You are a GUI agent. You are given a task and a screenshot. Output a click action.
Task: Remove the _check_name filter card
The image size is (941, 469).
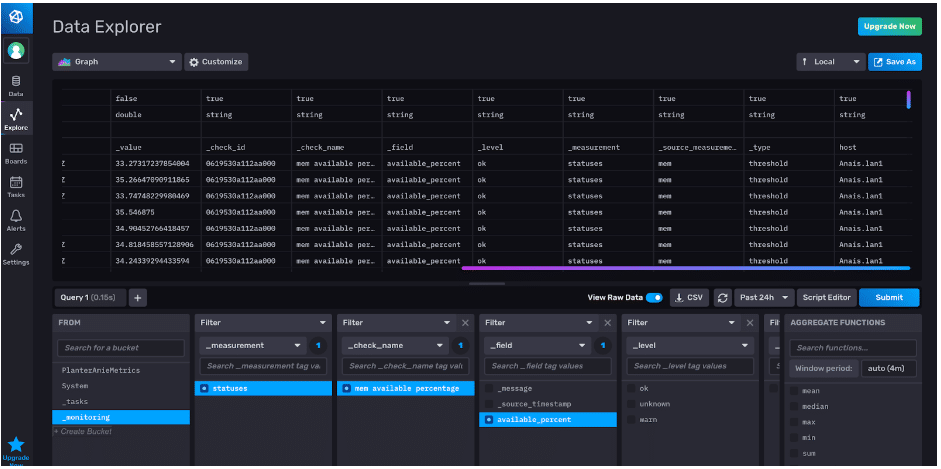tap(465, 323)
